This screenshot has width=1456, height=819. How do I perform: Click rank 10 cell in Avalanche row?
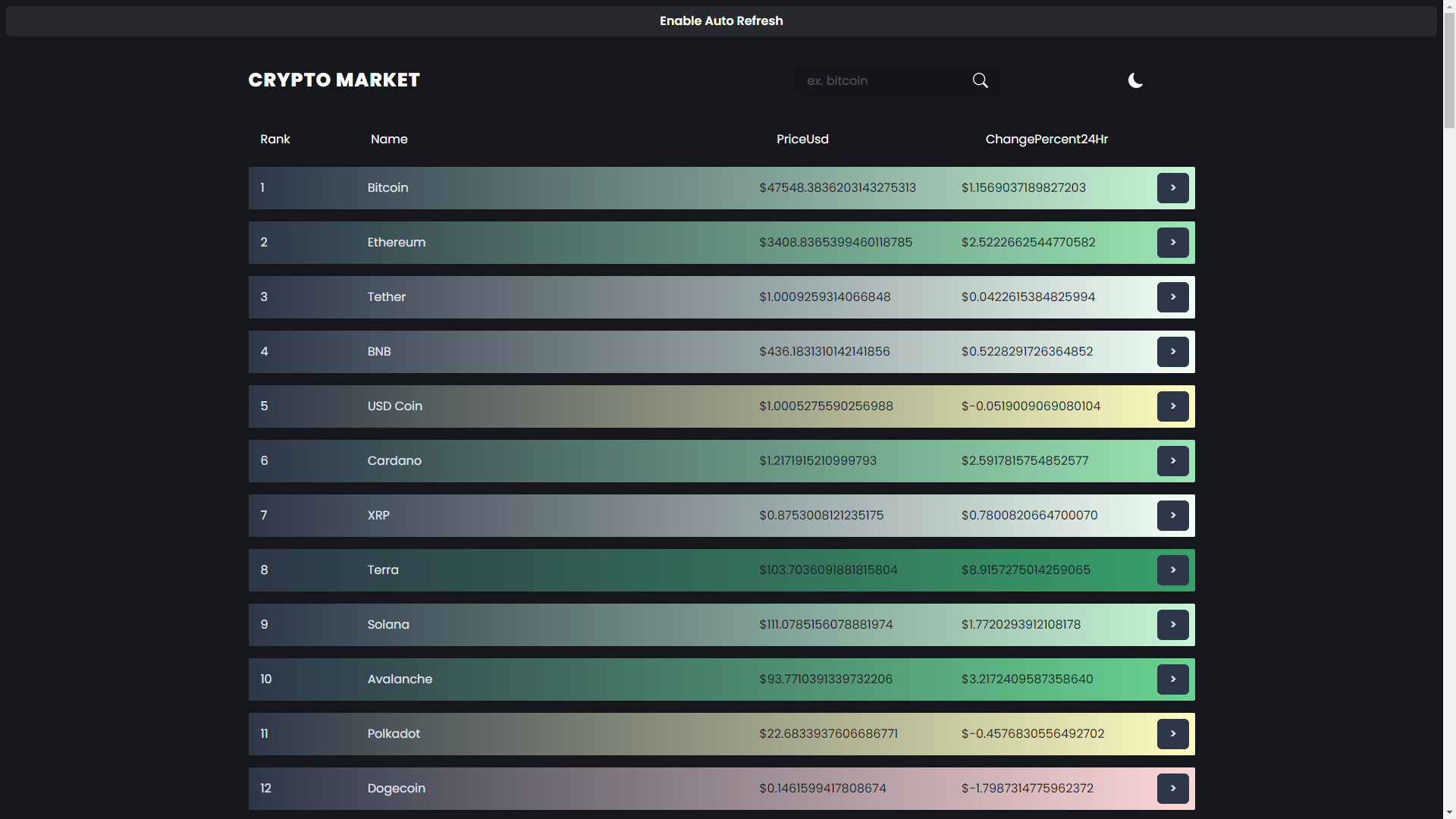(266, 679)
